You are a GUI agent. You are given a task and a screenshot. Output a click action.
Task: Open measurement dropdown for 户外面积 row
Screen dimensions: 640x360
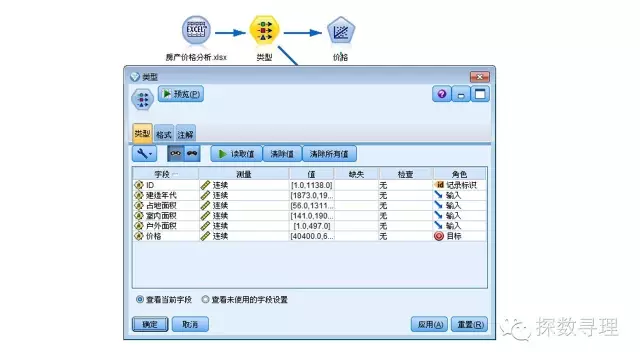coord(244,226)
